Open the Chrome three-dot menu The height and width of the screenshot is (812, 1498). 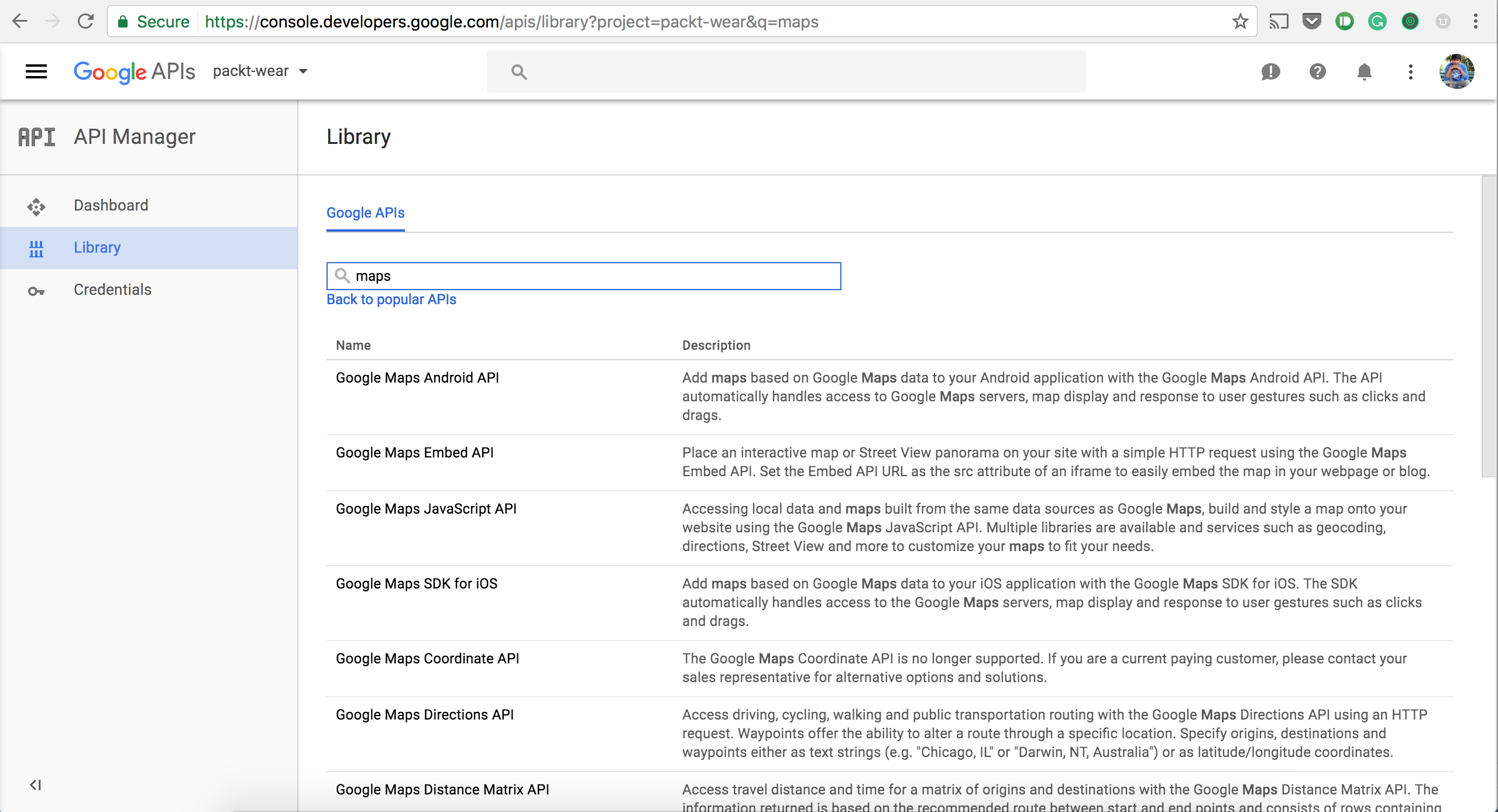(x=1476, y=22)
